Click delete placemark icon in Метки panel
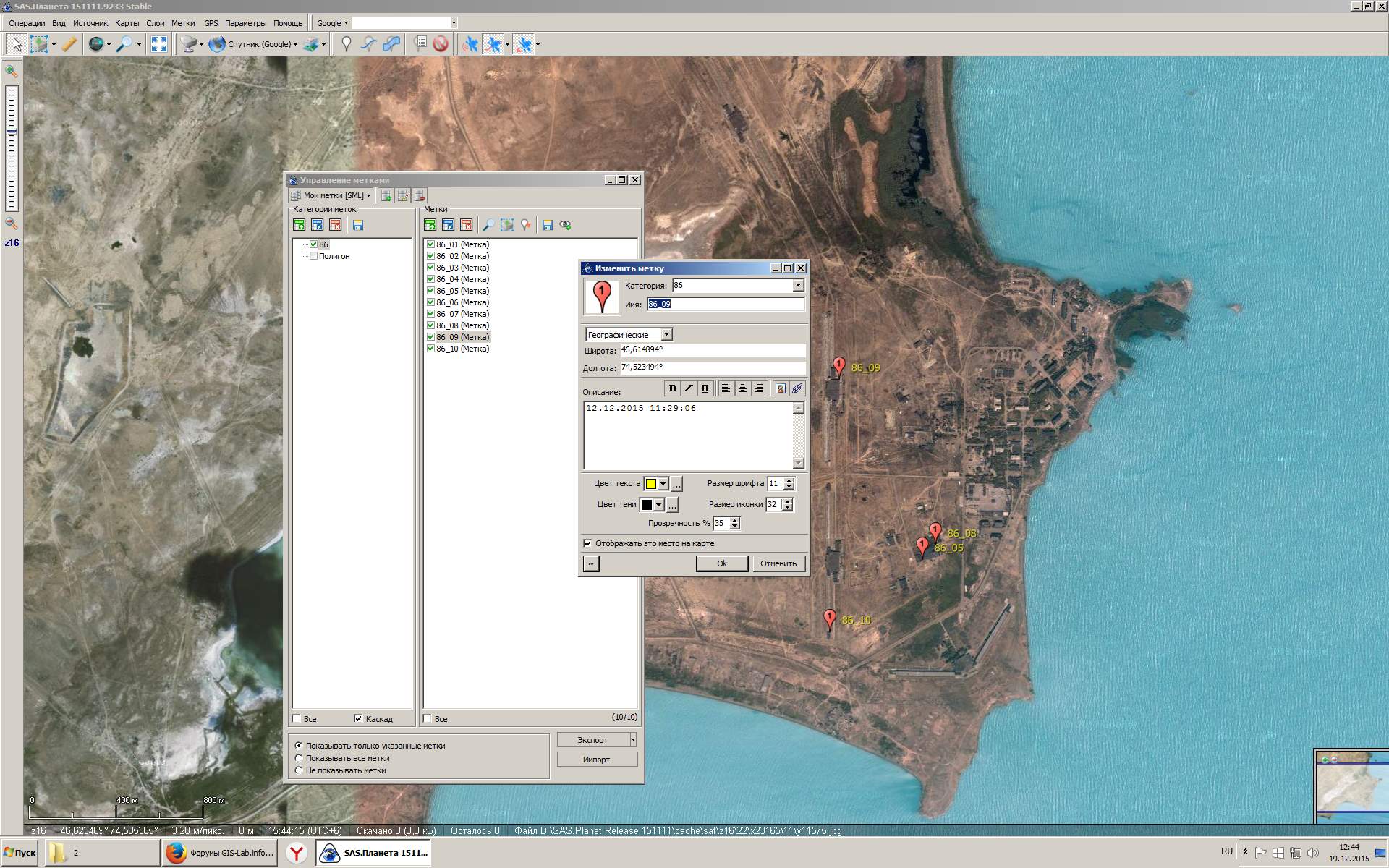This screenshot has height=868, width=1389. [466, 225]
